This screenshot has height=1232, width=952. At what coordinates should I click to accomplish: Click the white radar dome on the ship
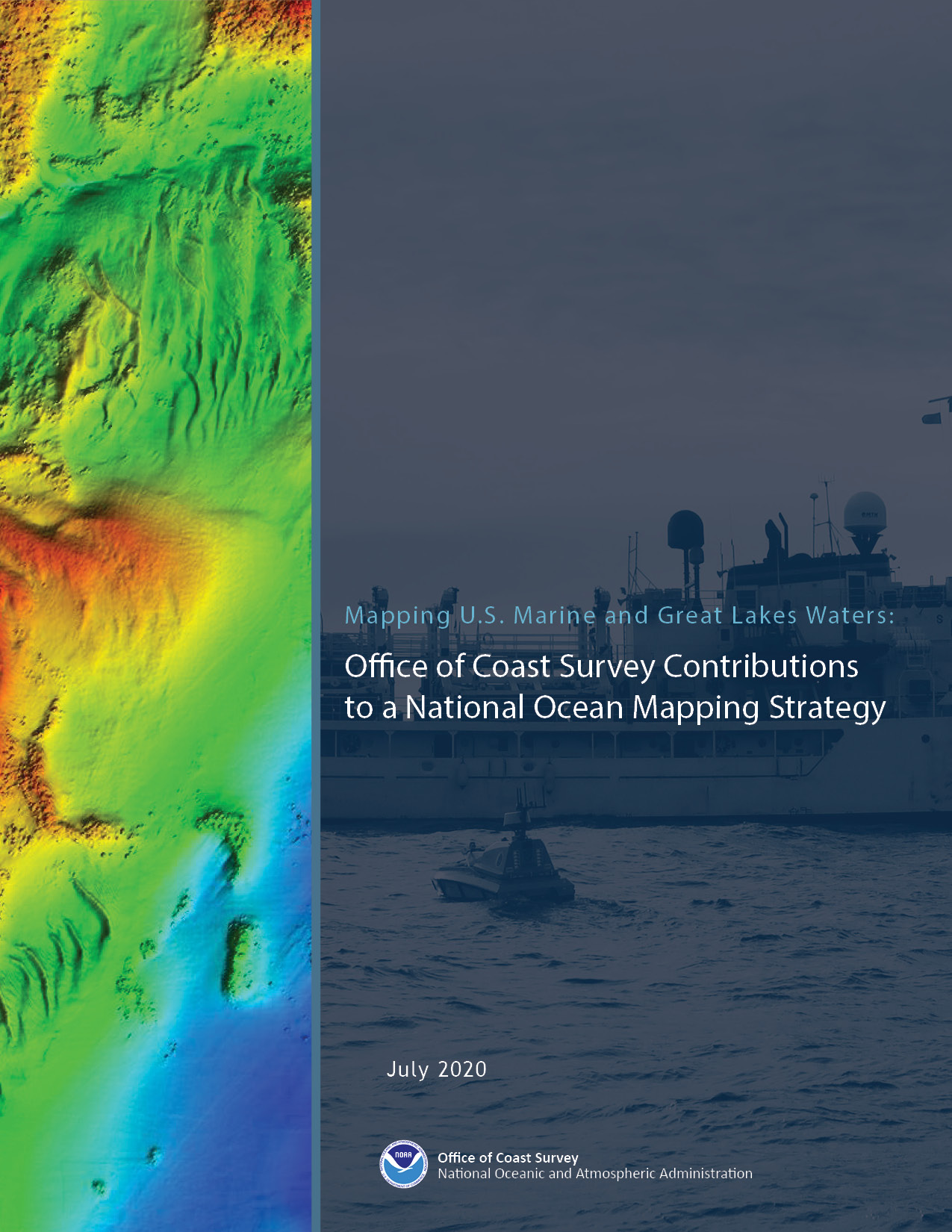click(865, 514)
